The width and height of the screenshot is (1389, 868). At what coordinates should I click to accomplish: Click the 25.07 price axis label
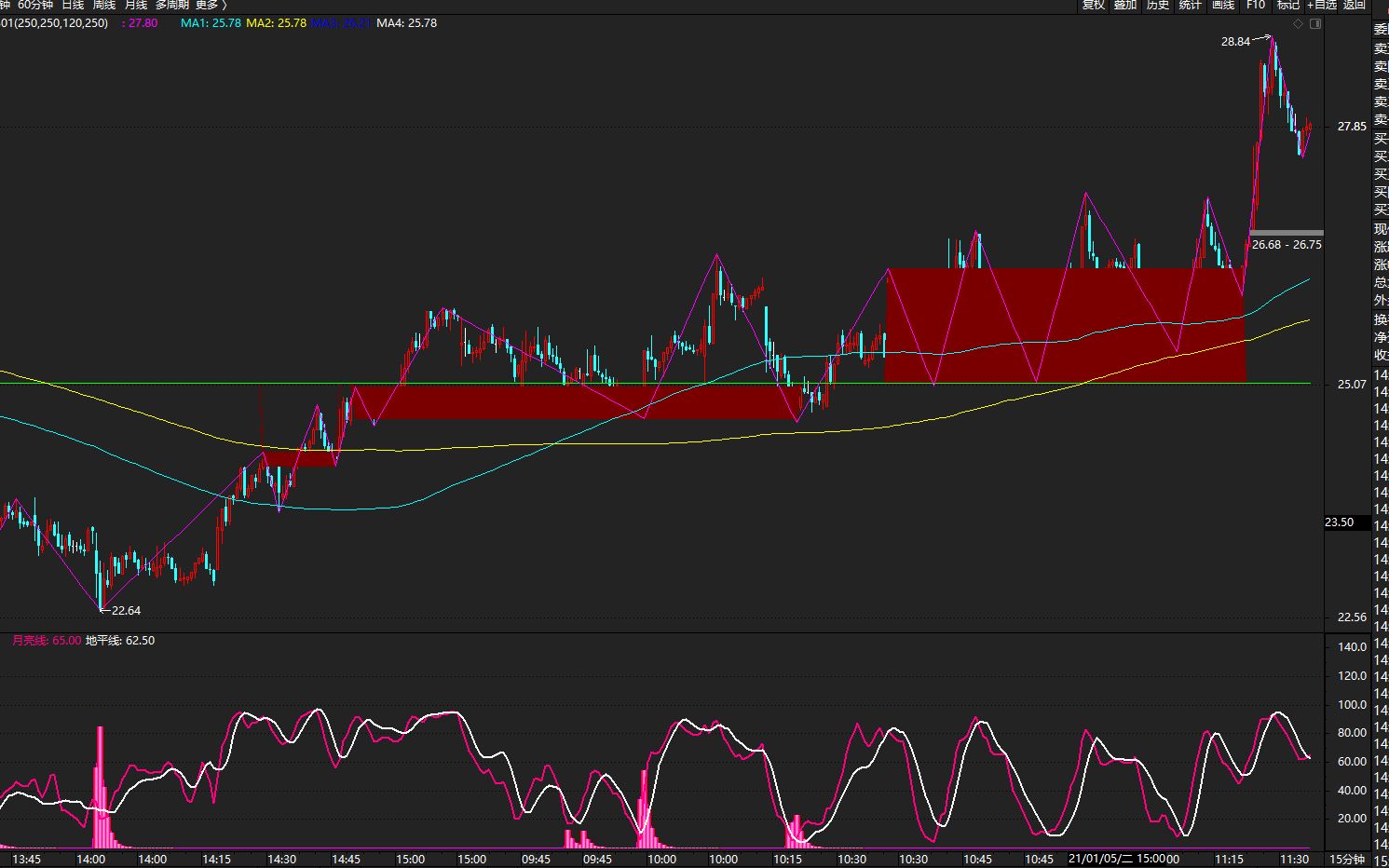[x=1352, y=385]
